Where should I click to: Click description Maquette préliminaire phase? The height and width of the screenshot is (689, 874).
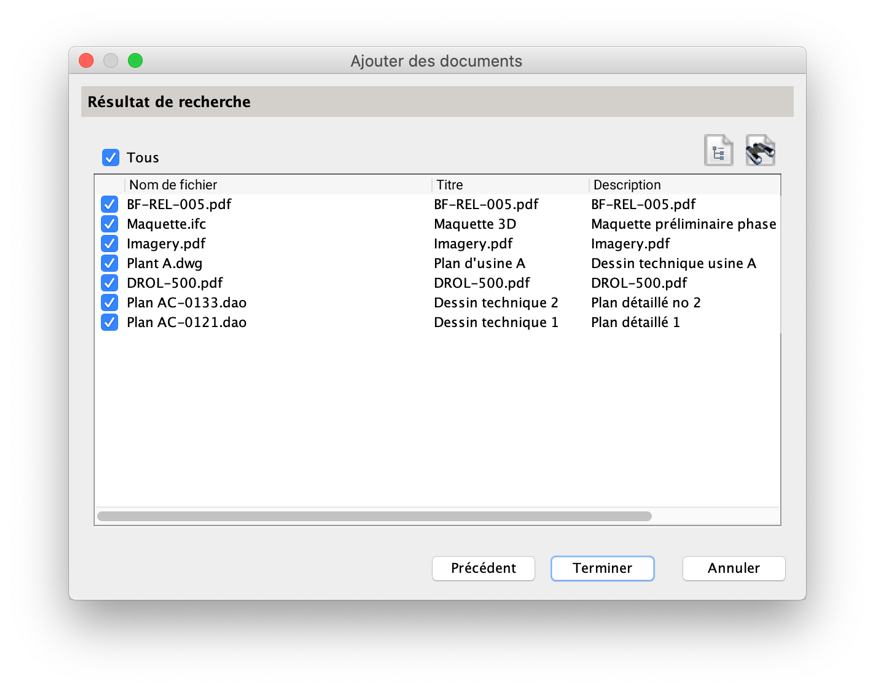pyautogui.click(x=683, y=224)
